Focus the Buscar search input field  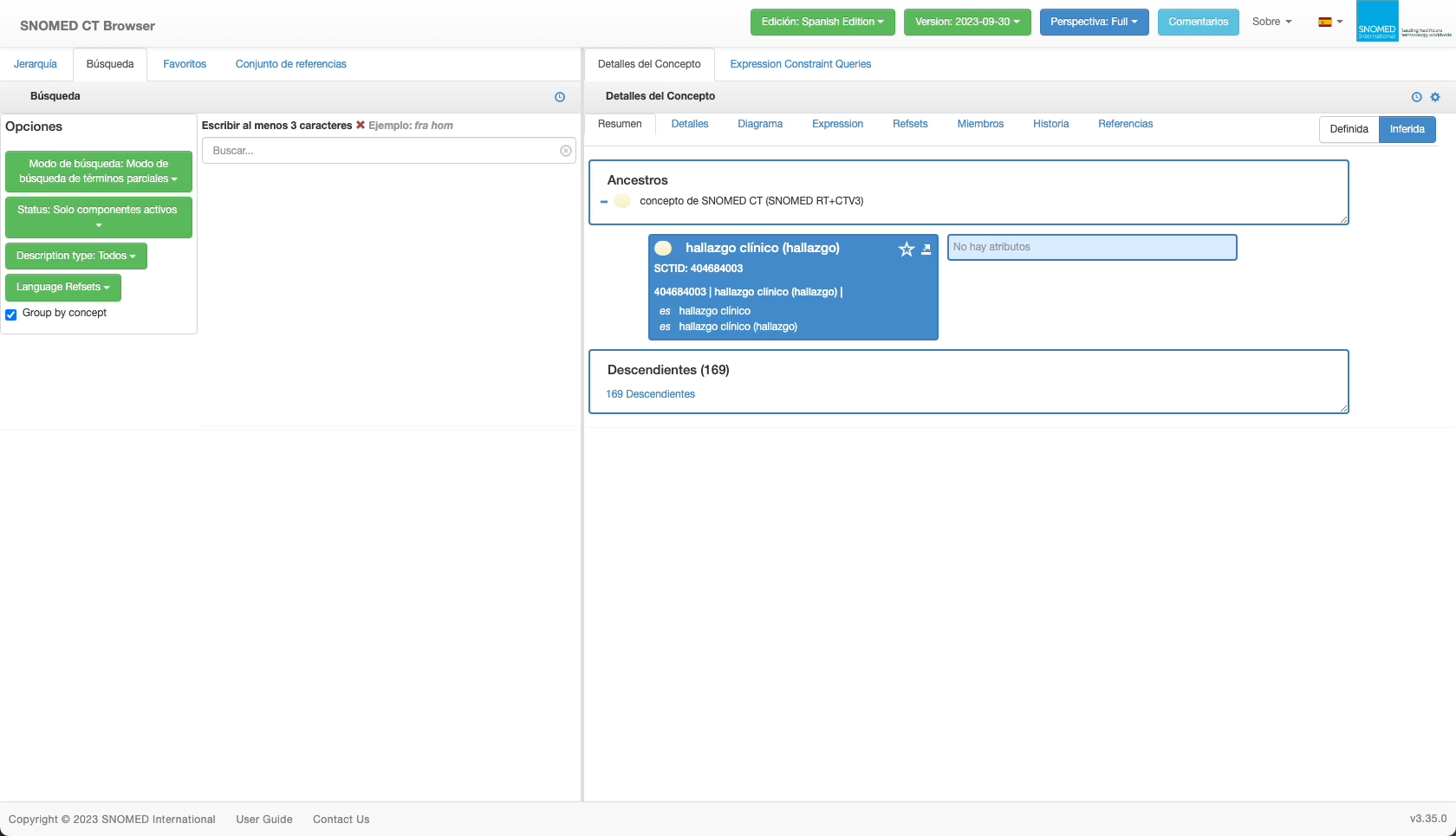(389, 151)
